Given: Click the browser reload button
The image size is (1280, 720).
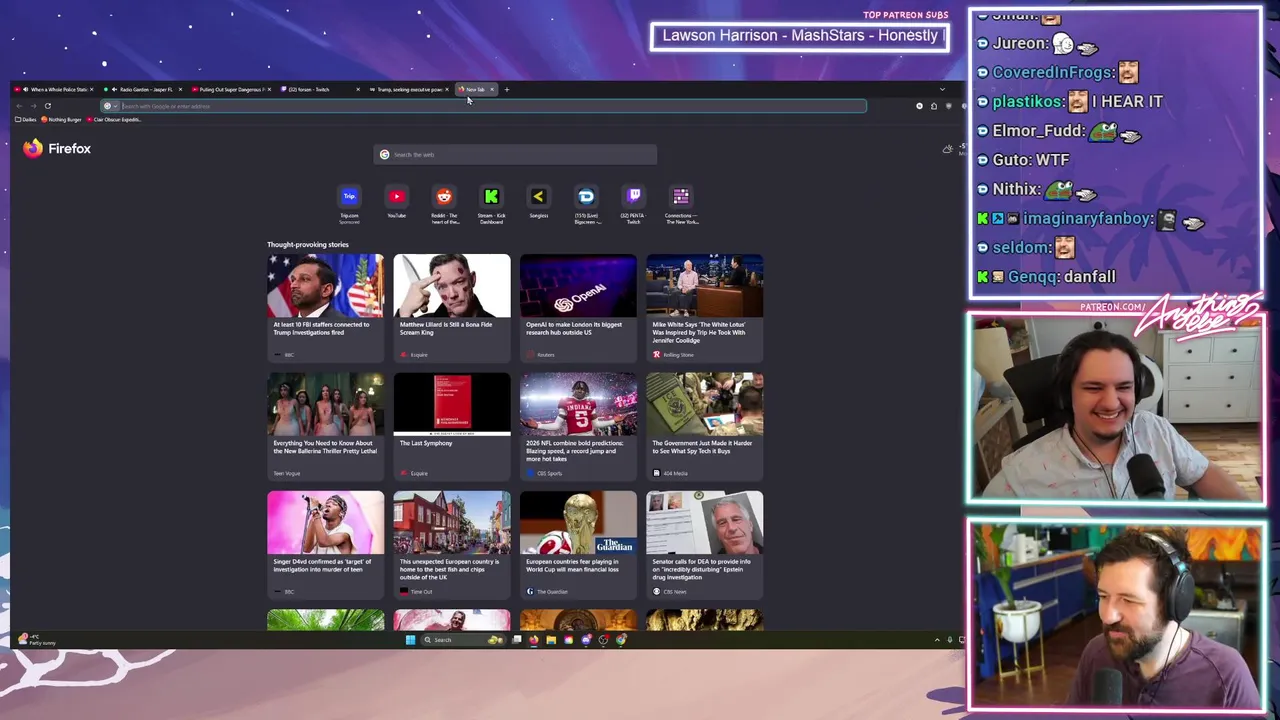Looking at the screenshot, I should pos(47,106).
